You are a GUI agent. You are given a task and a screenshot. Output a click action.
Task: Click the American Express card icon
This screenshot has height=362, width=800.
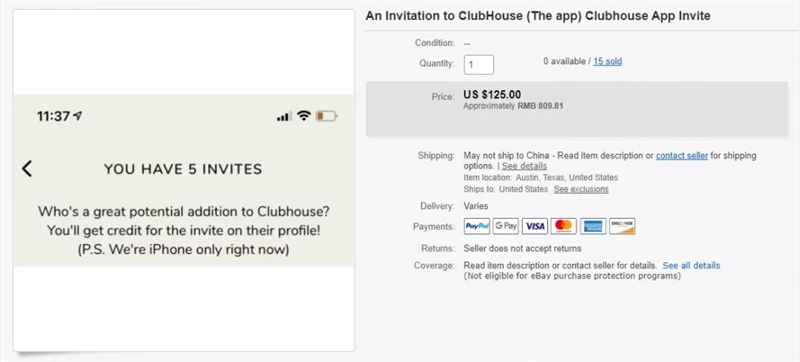[x=593, y=226]
